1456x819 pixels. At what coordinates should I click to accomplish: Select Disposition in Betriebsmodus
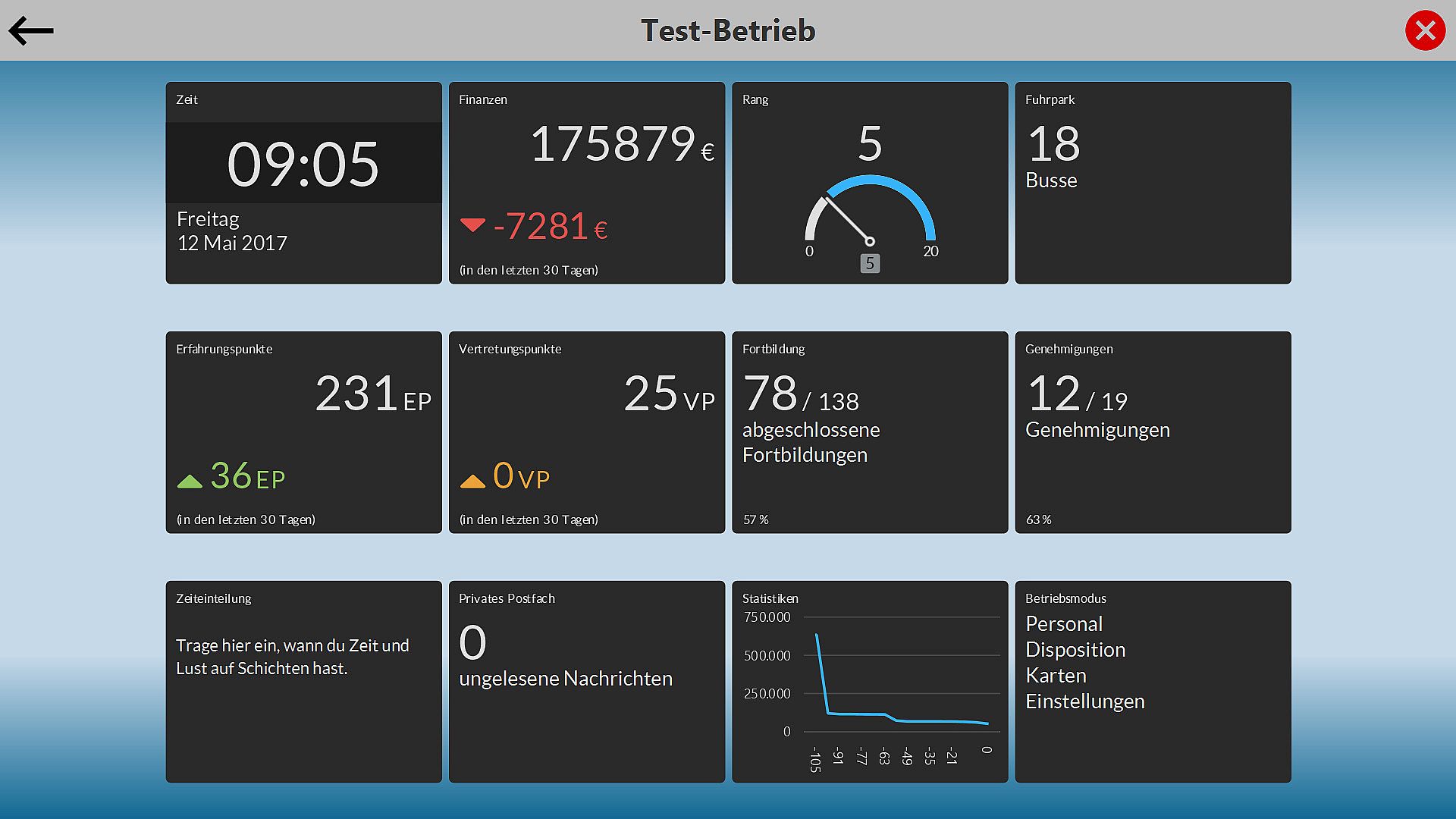(x=1075, y=650)
